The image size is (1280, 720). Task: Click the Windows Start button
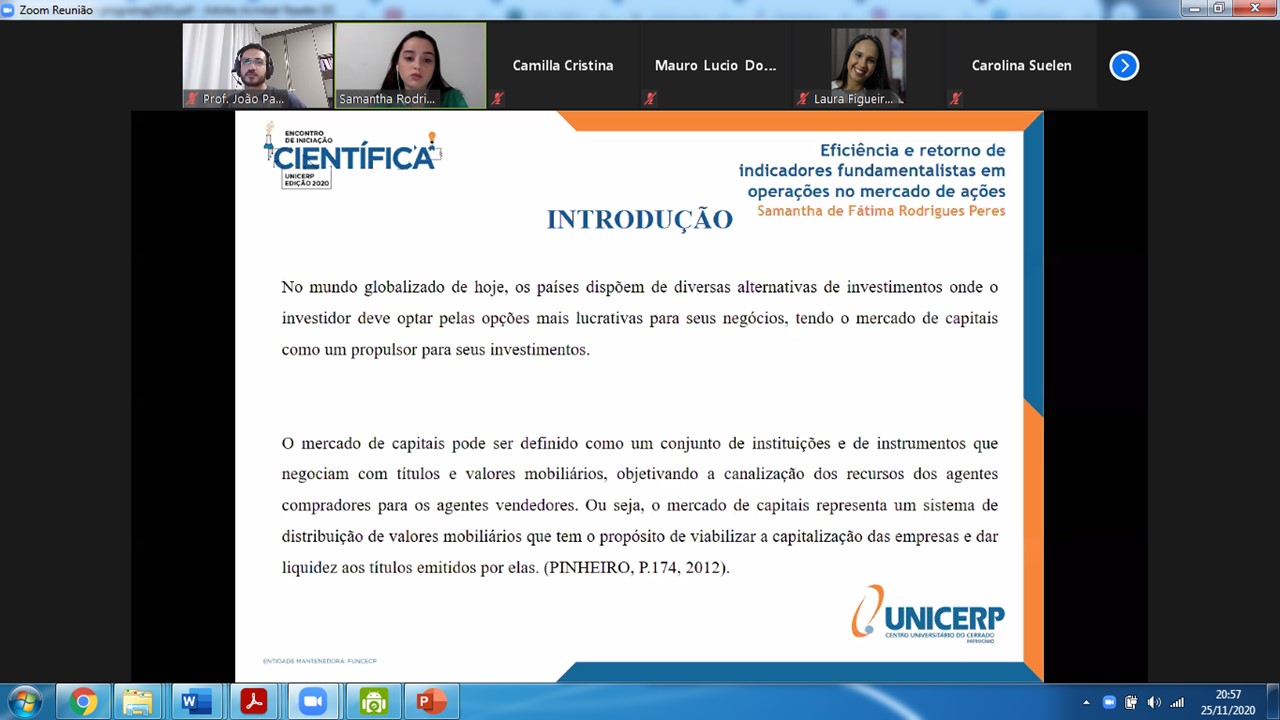[x=24, y=702]
